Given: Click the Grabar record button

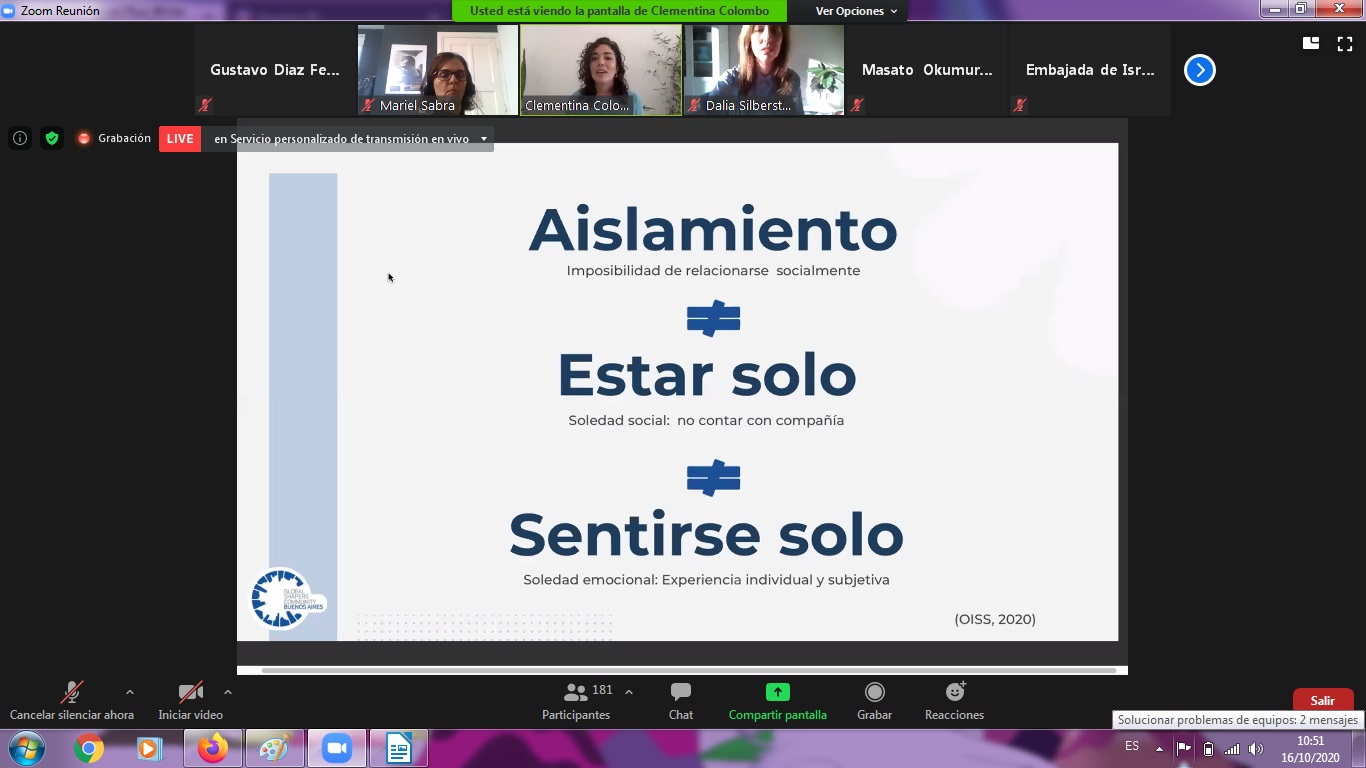Looking at the screenshot, I should point(875,702).
